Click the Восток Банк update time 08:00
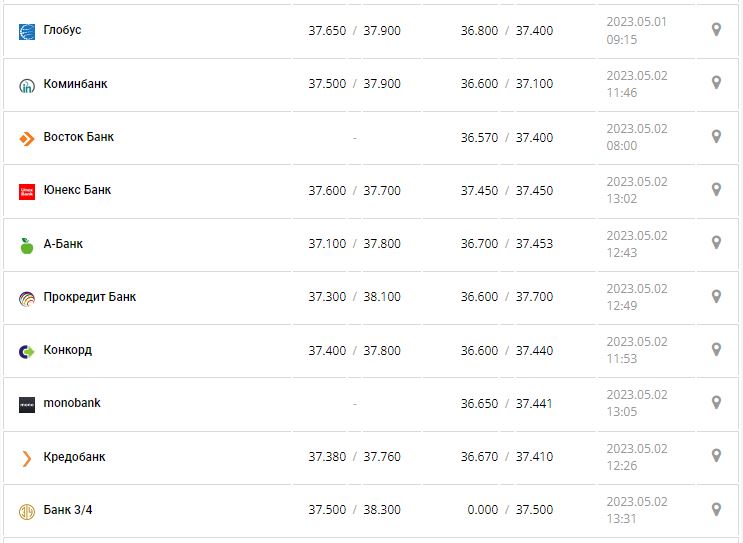 (621, 146)
